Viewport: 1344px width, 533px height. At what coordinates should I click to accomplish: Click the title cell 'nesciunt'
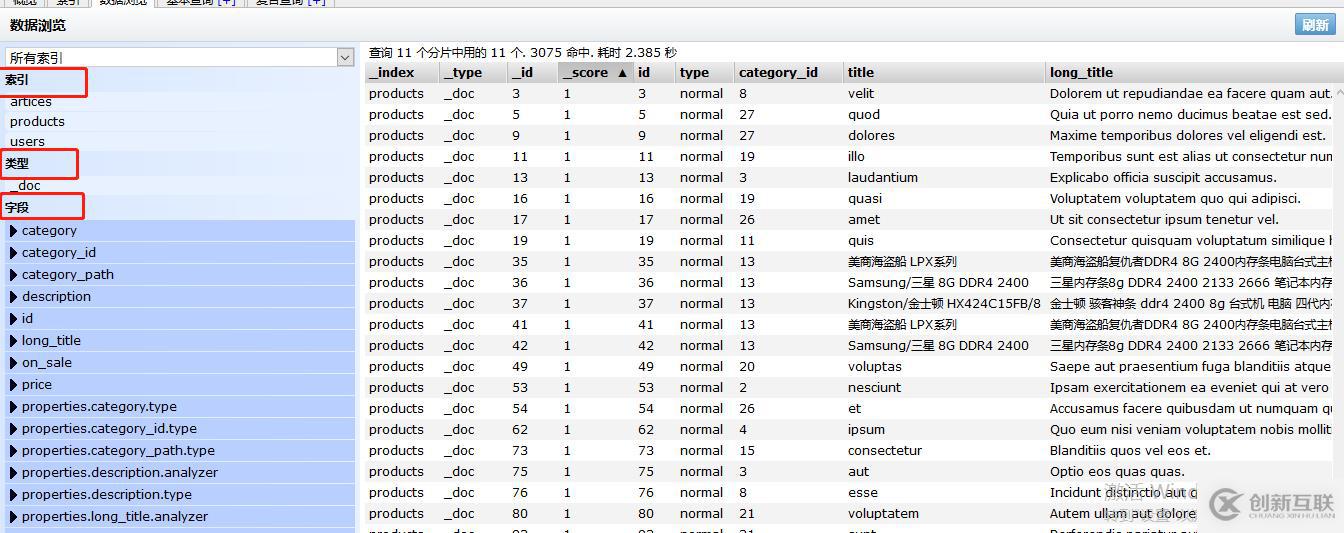point(874,387)
